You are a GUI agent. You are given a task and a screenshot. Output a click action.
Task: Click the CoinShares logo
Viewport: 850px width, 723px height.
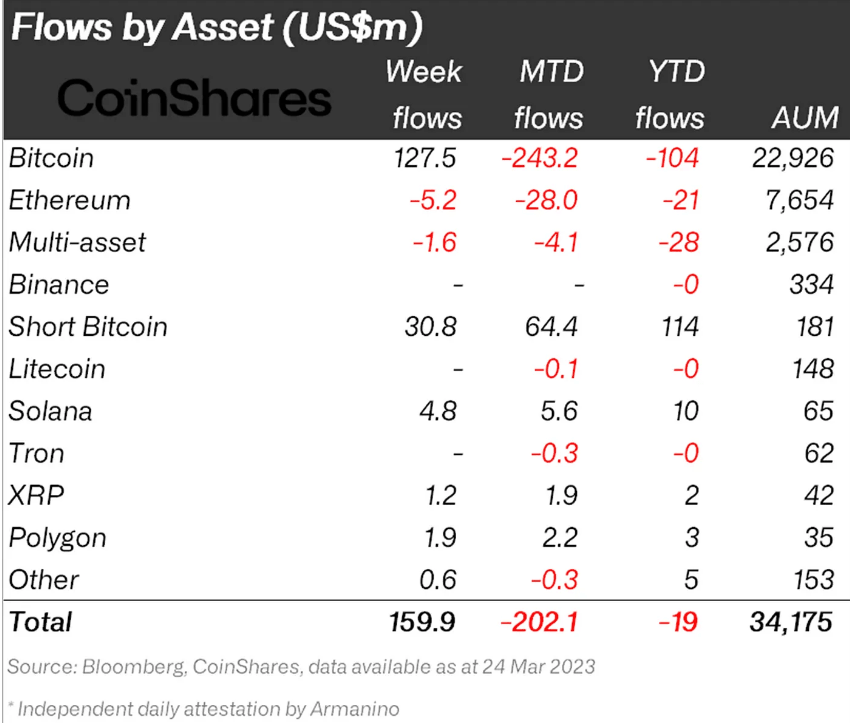[194, 98]
